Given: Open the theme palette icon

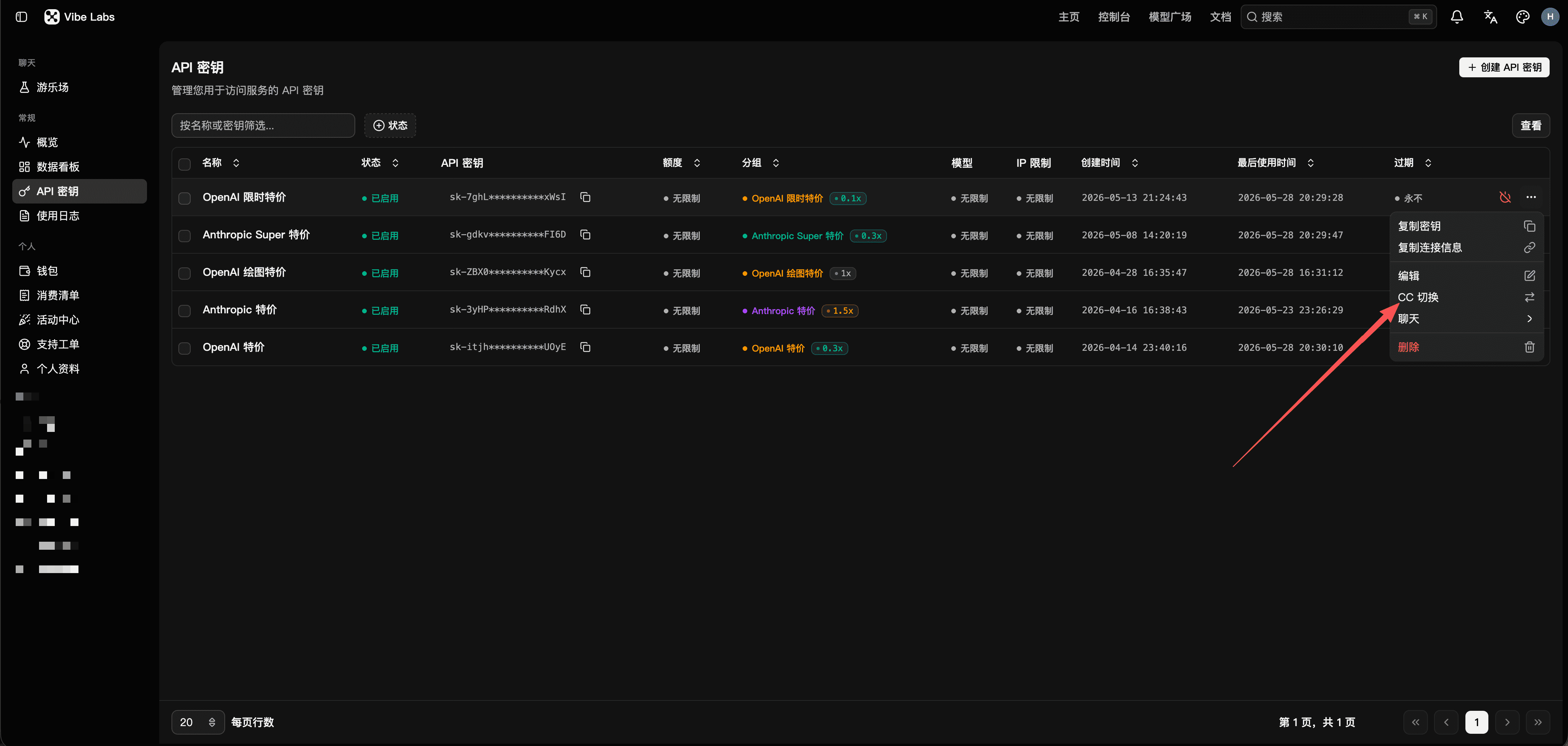Looking at the screenshot, I should click(1522, 17).
